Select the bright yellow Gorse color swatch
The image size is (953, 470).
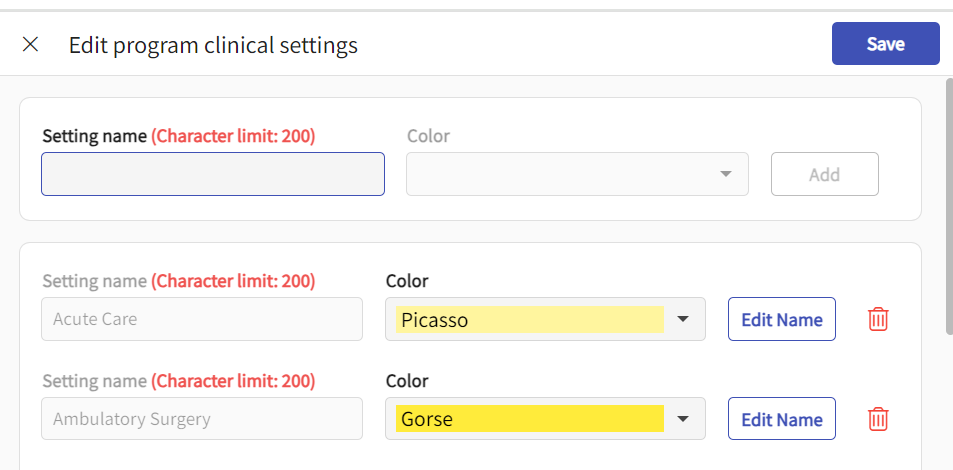(x=529, y=419)
